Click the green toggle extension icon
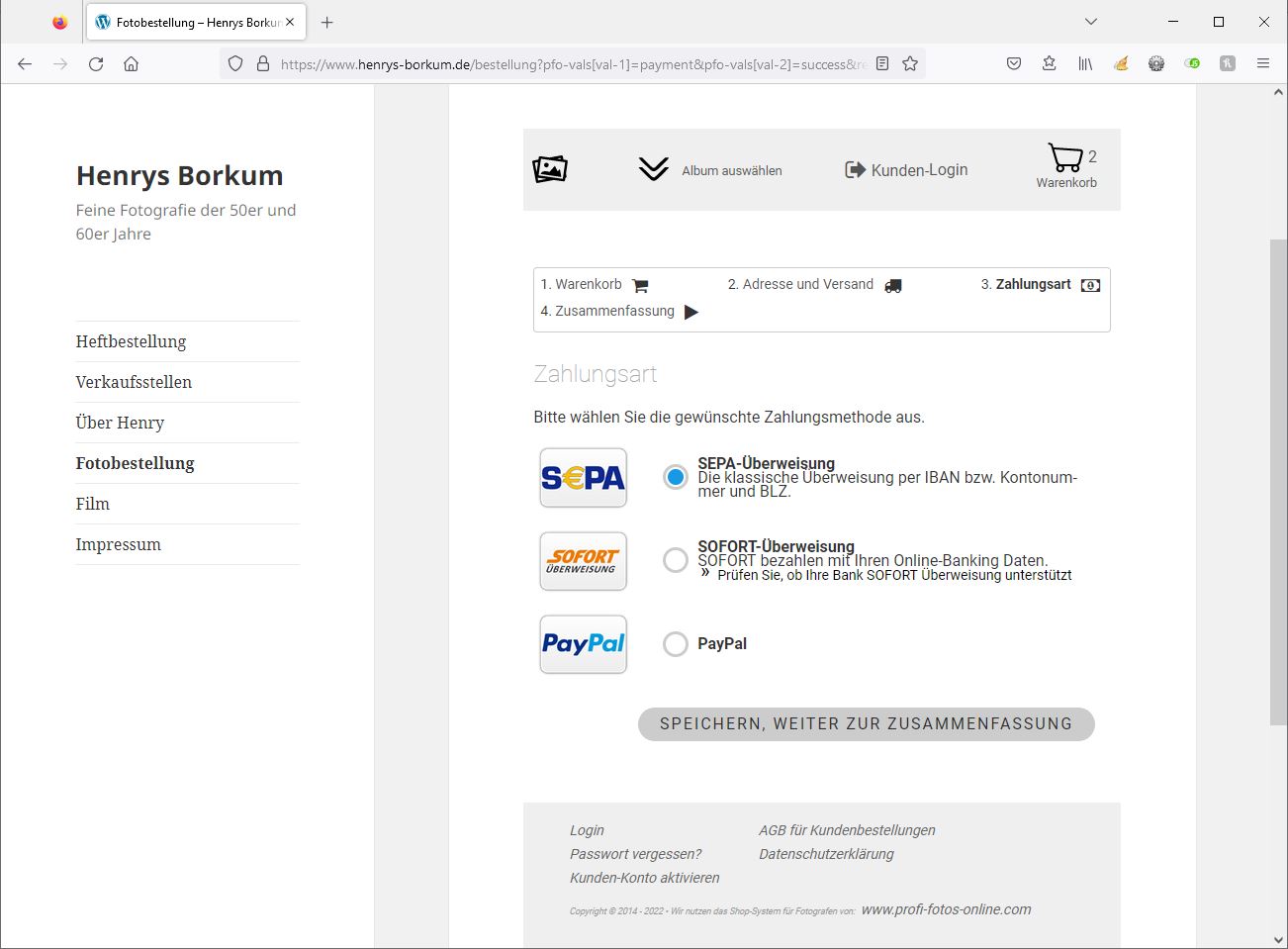 pyautogui.click(x=1192, y=63)
